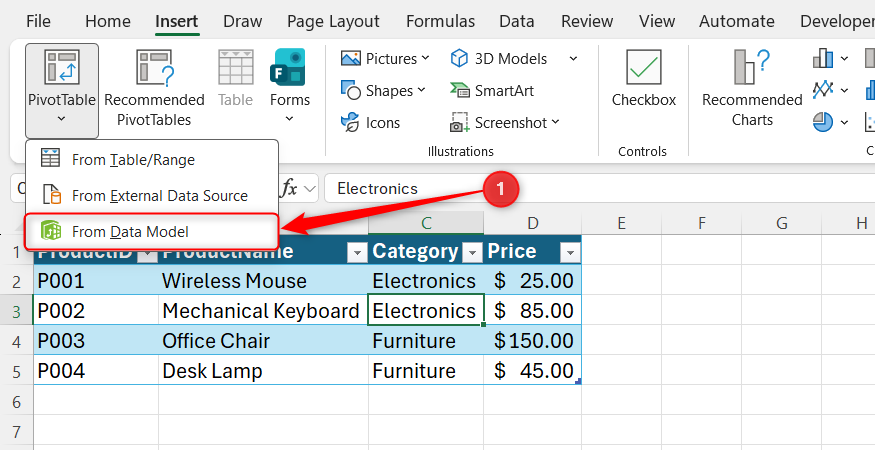The width and height of the screenshot is (875, 450).
Task: Select column C header
Action: [x=426, y=223]
